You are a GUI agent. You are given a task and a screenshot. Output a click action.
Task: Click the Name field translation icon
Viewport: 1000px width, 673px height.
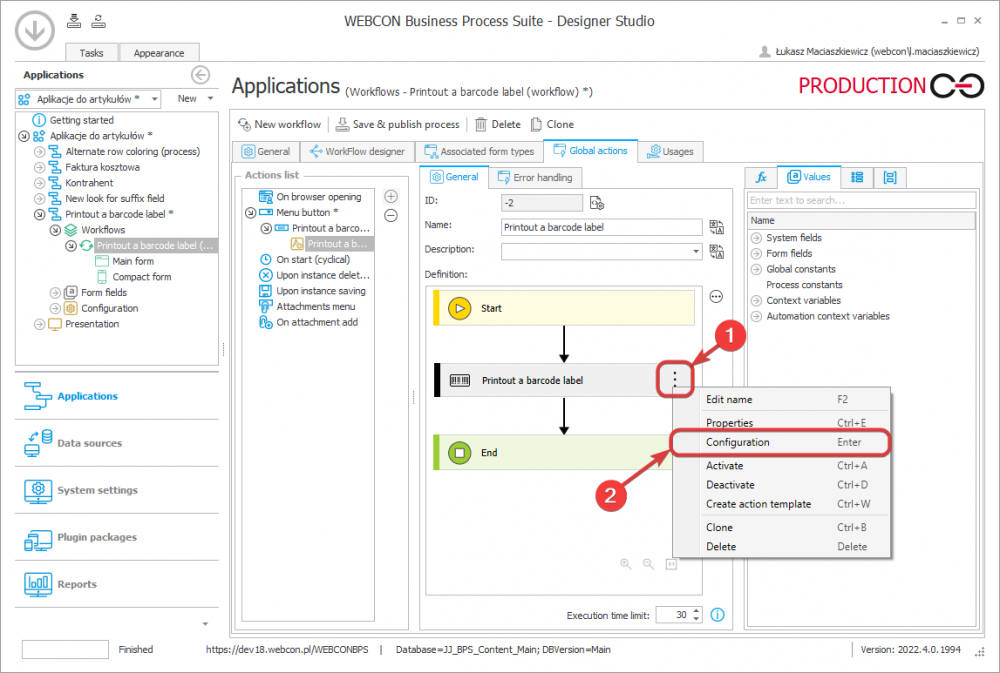tap(716, 227)
